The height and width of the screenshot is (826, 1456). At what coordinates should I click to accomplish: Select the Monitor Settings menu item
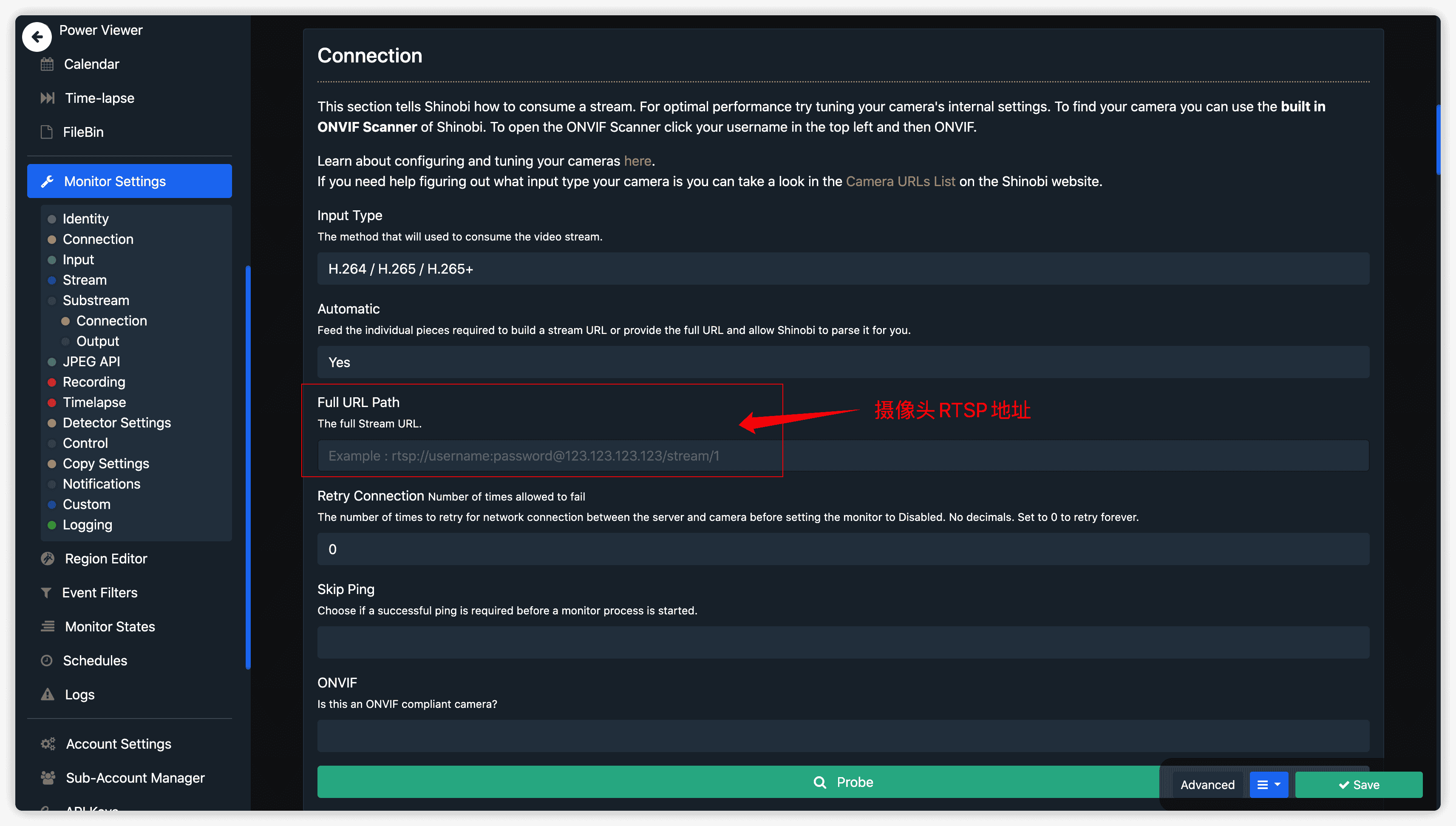pyautogui.click(x=129, y=181)
